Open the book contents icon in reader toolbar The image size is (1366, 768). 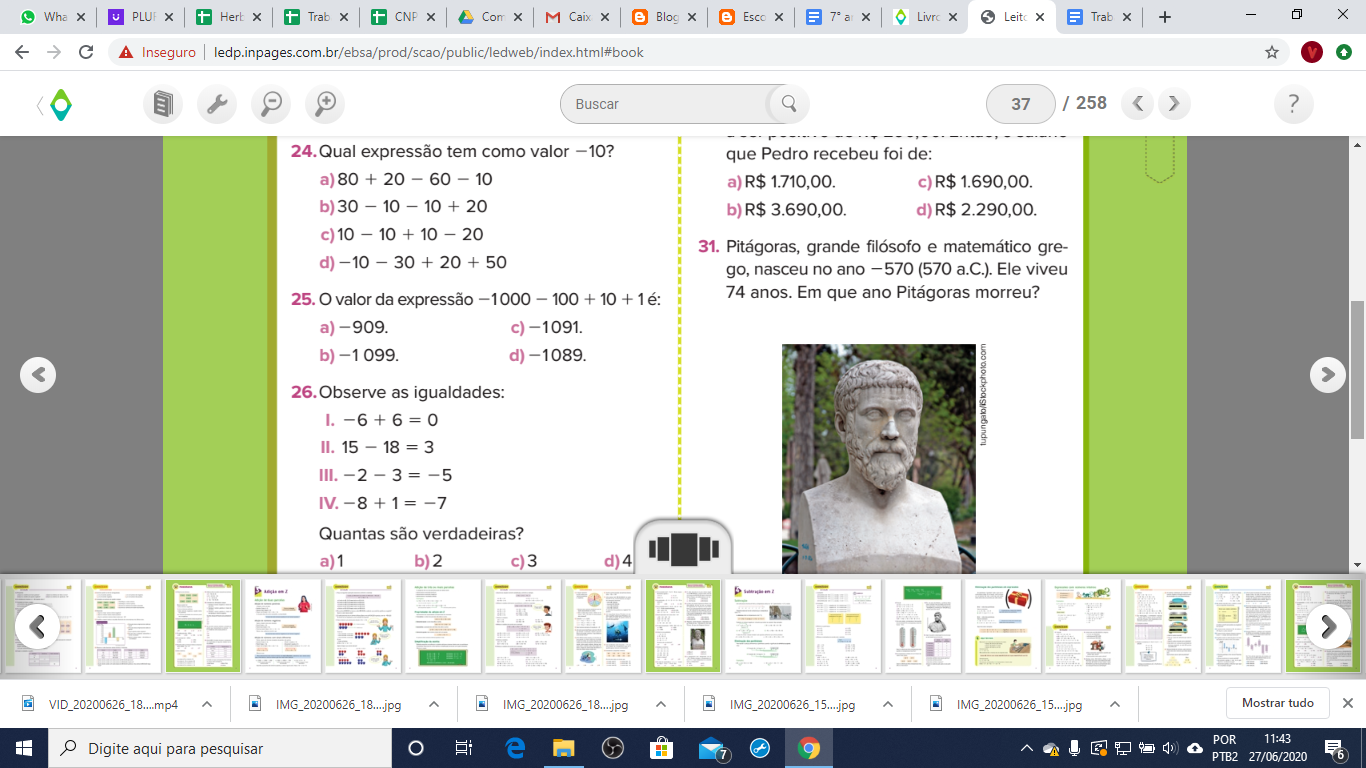[x=163, y=104]
